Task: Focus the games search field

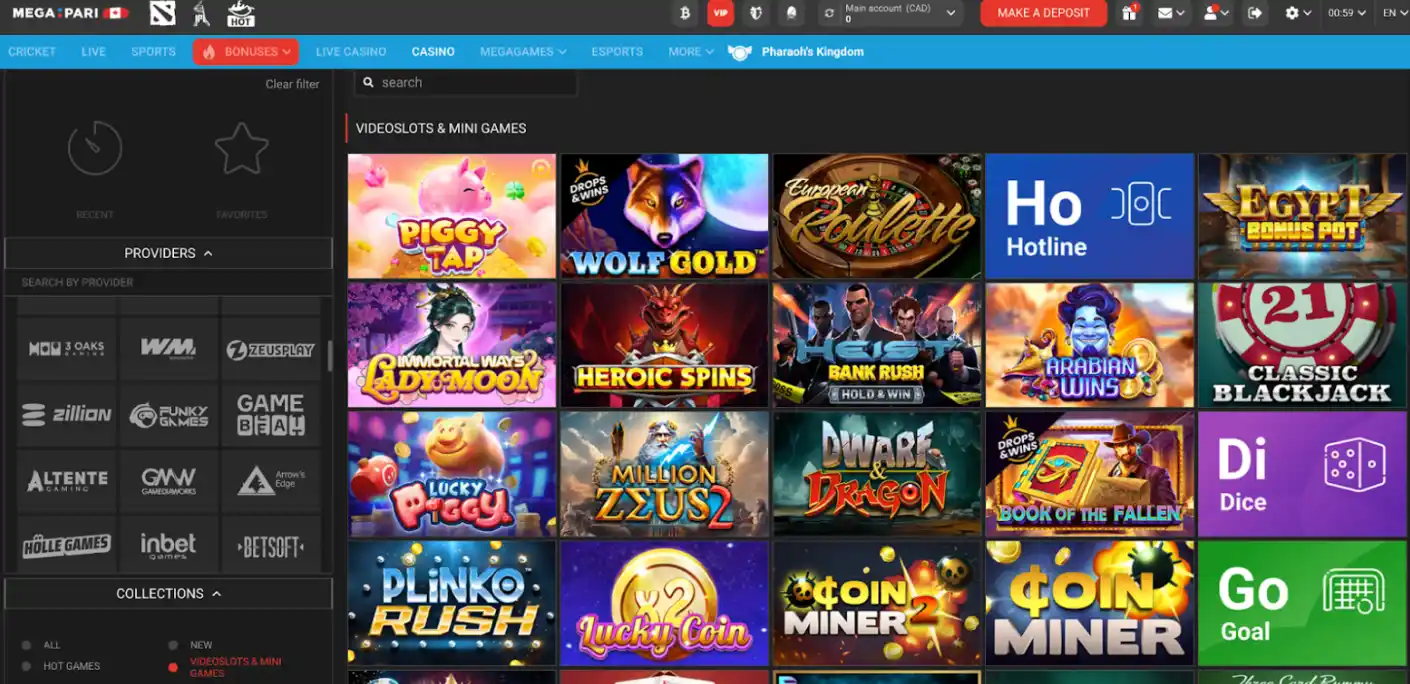Action: 466,83
